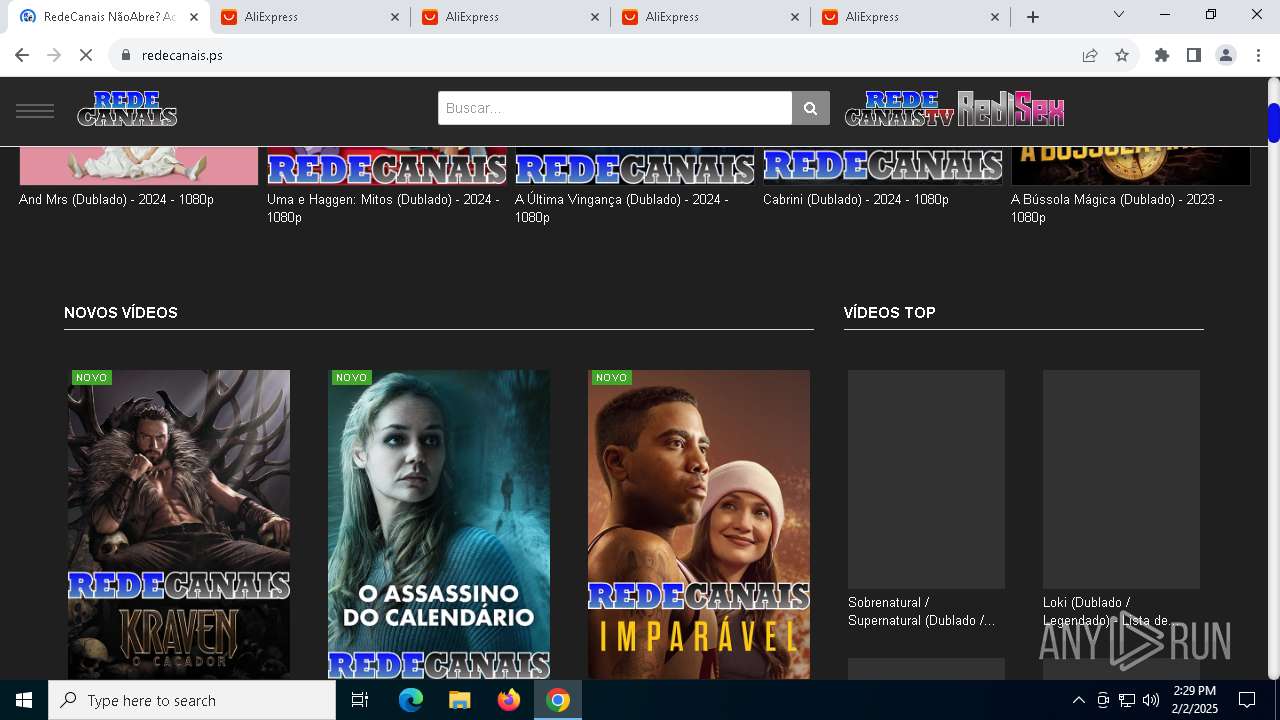The width and height of the screenshot is (1280, 720).
Task: Open And Mrs (Dublado) 2024 title link
Action: pyautogui.click(x=116, y=199)
